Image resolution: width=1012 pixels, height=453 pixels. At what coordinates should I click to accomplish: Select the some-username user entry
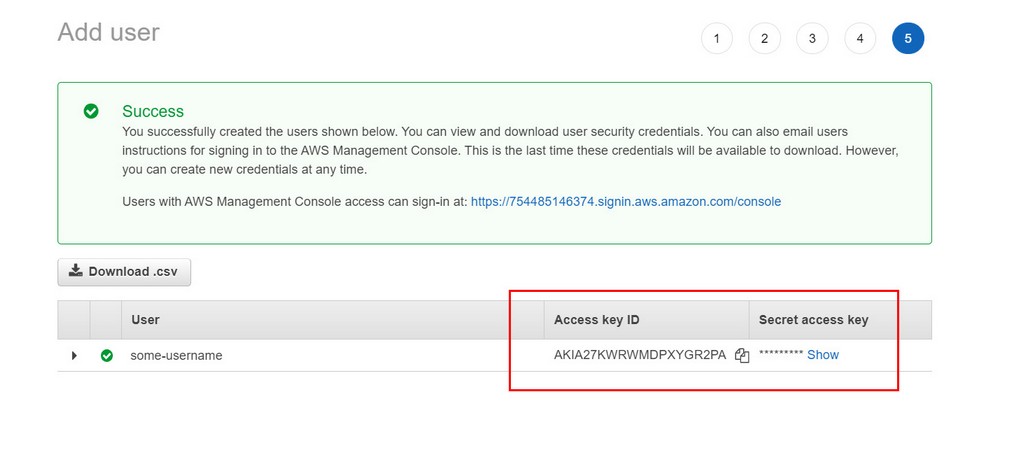176,355
